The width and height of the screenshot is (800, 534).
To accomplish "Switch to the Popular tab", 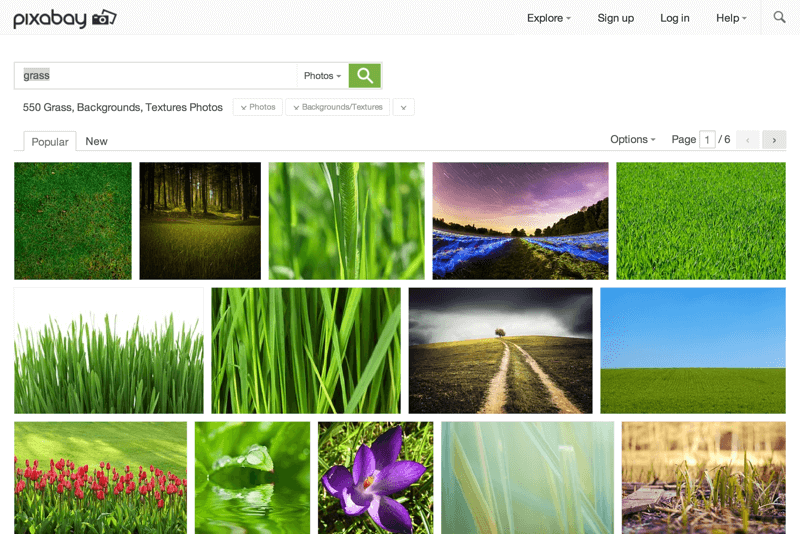I will [50, 142].
